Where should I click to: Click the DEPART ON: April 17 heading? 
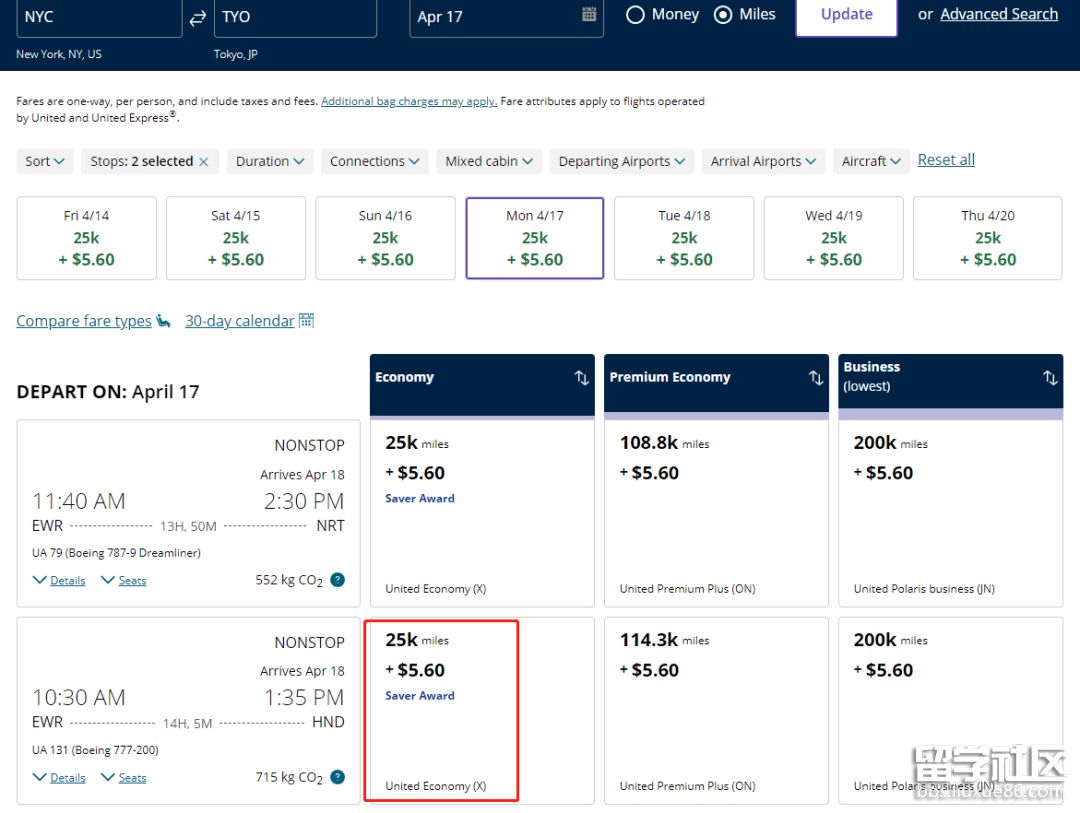pyautogui.click(x=108, y=392)
